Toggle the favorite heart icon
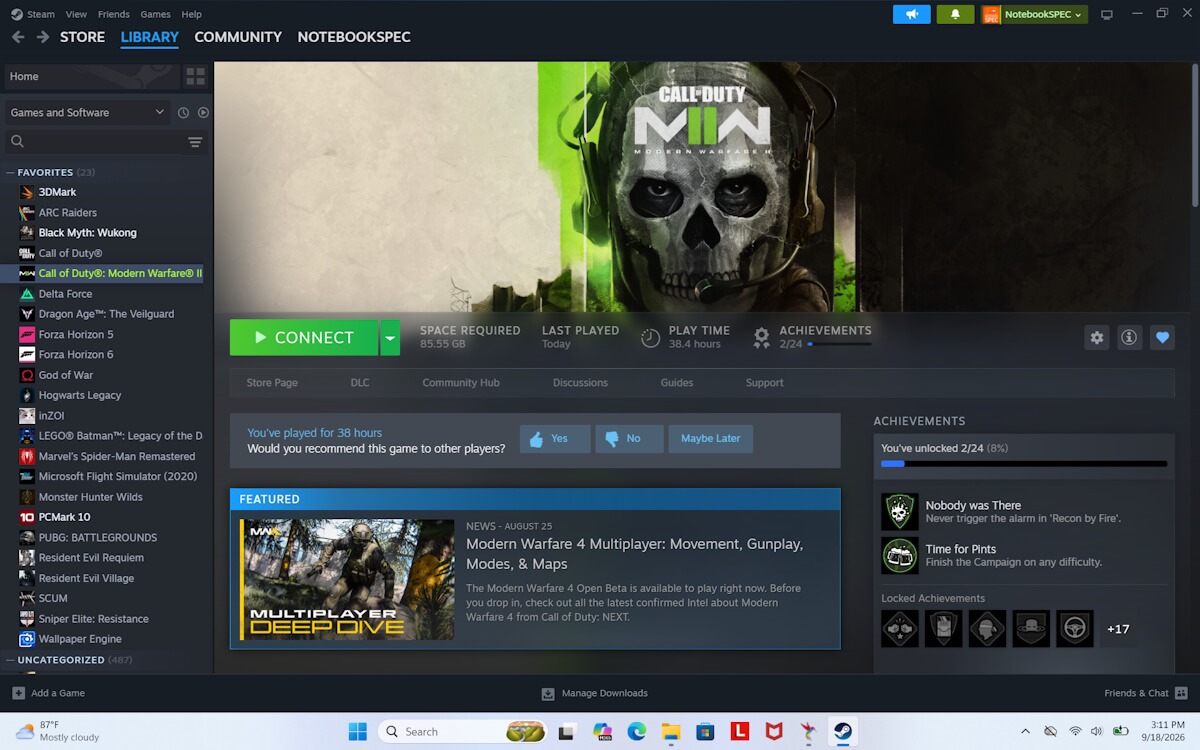The width and height of the screenshot is (1200, 750). point(1162,338)
